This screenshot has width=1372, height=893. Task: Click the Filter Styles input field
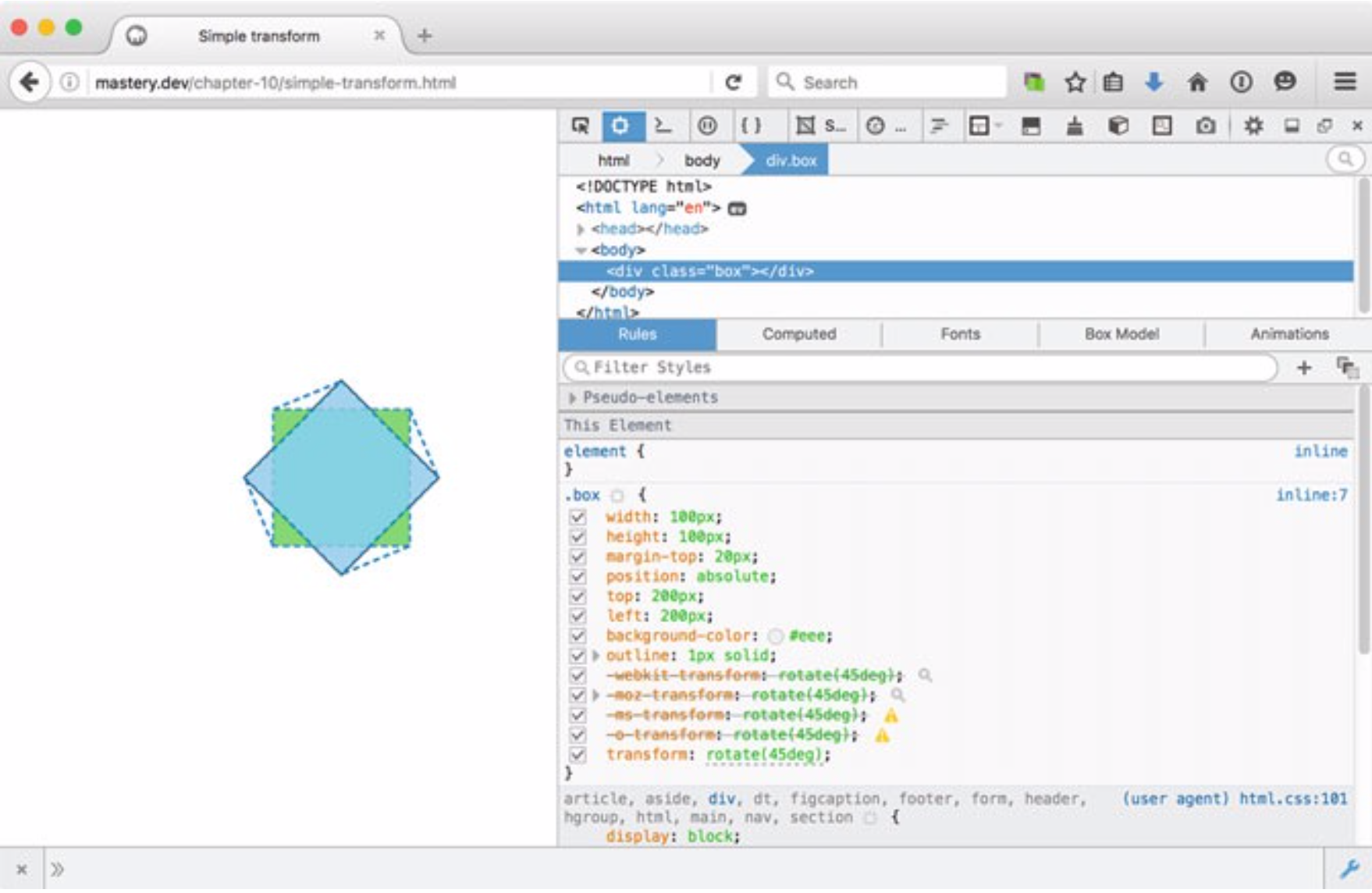coord(919,367)
